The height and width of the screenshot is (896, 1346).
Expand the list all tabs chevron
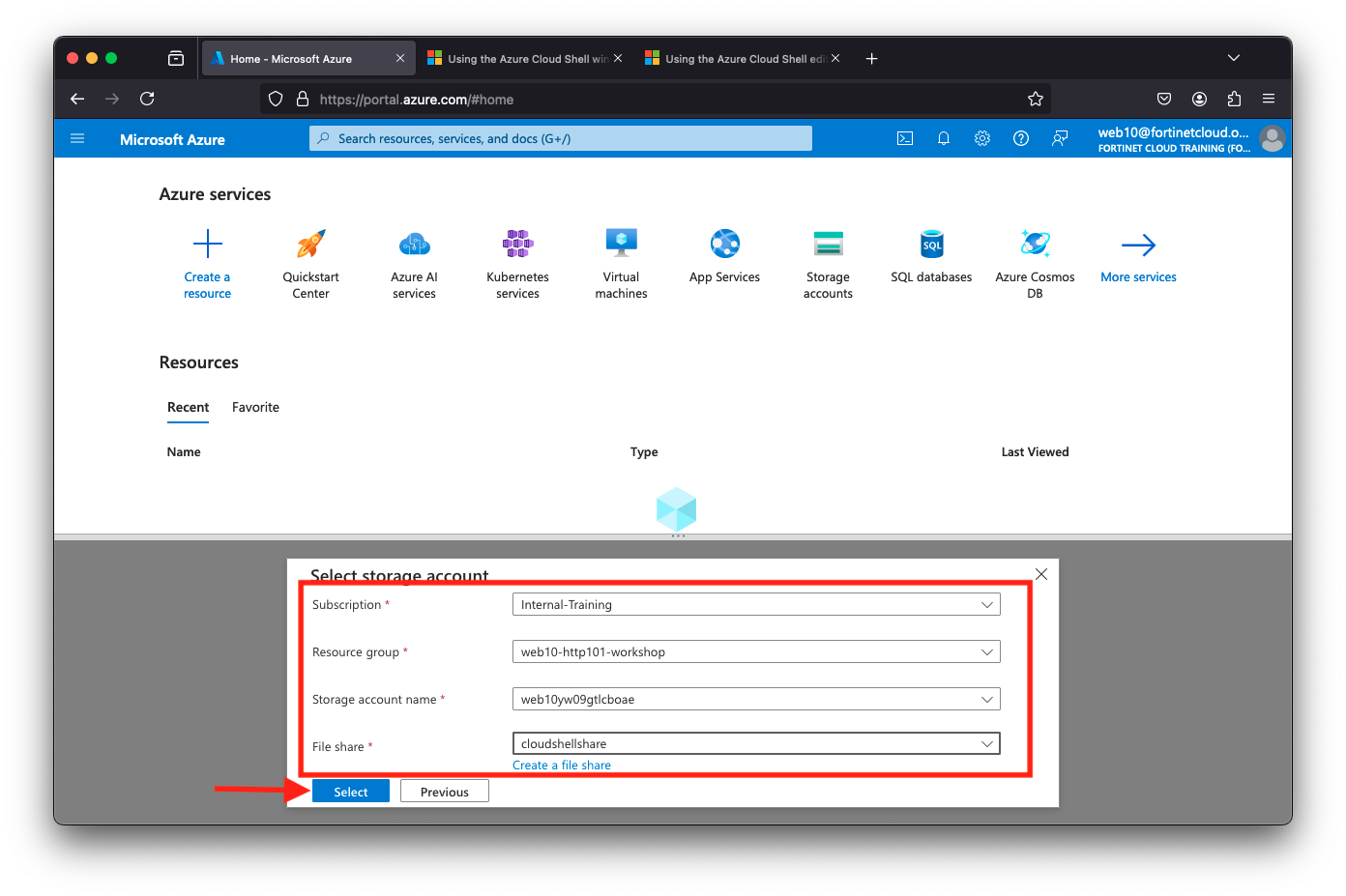(1234, 58)
